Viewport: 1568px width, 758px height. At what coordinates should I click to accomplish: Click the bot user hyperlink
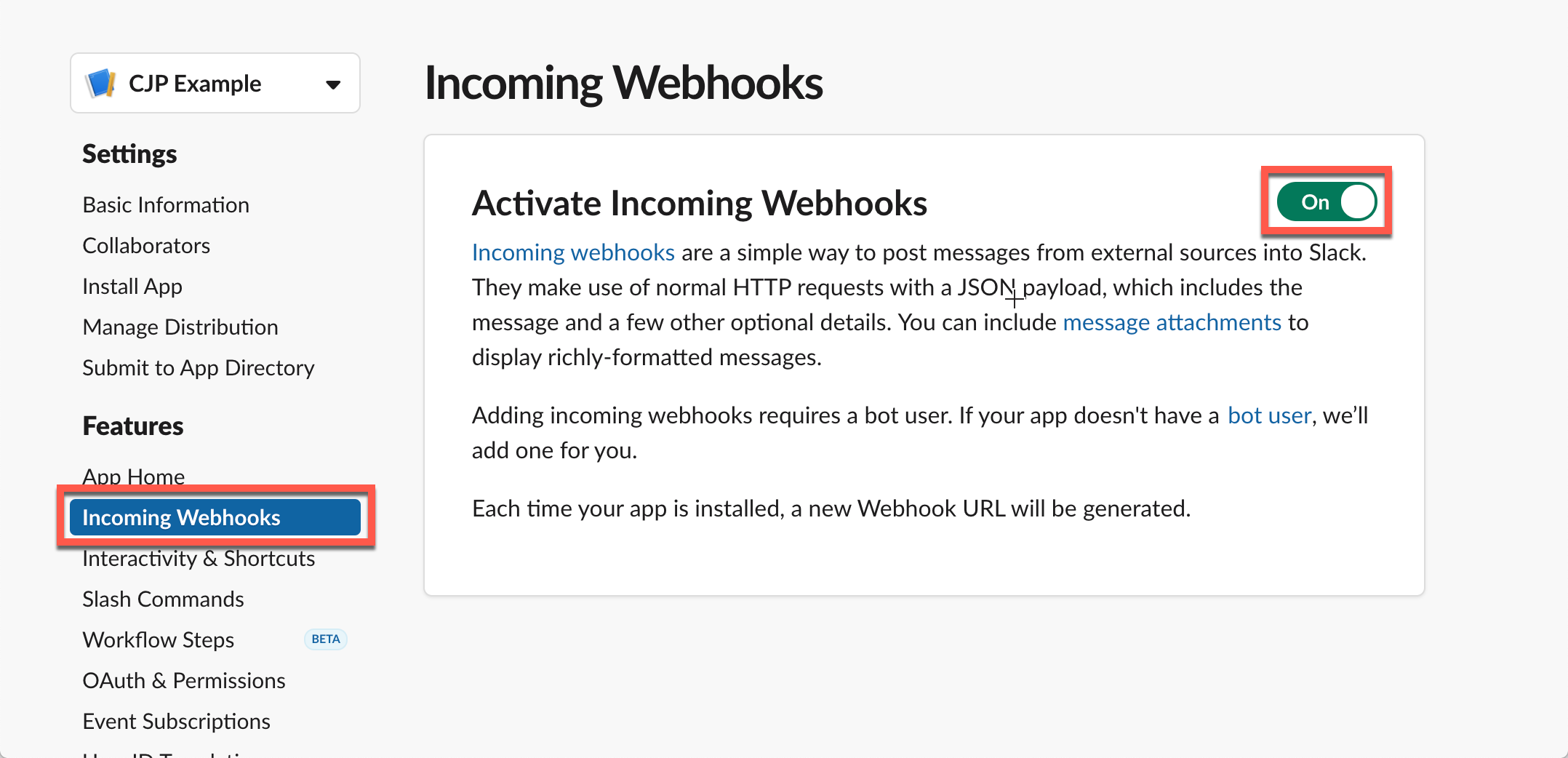tap(1268, 415)
